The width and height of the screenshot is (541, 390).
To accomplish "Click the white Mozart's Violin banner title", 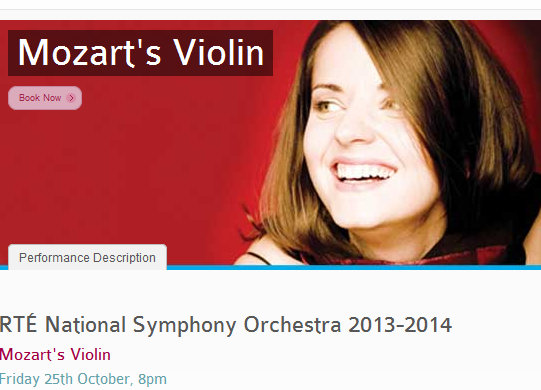I will click(x=140, y=53).
